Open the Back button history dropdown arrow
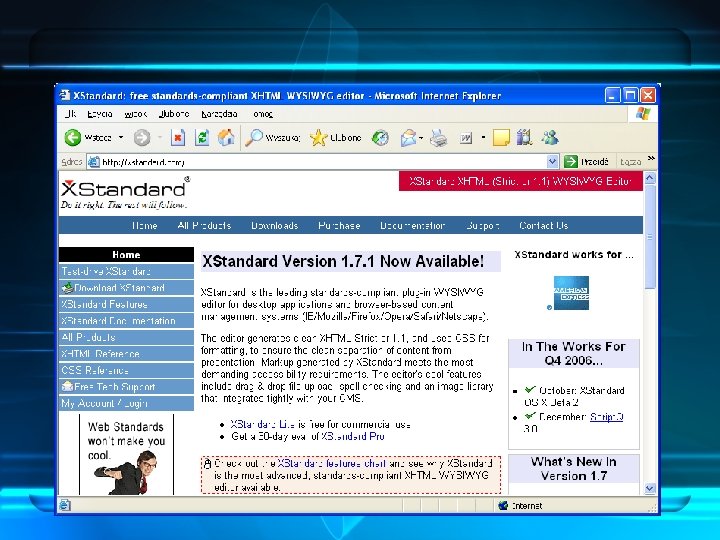Image resolution: width=720 pixels, height=540 pixels. (x=121, y=137)
